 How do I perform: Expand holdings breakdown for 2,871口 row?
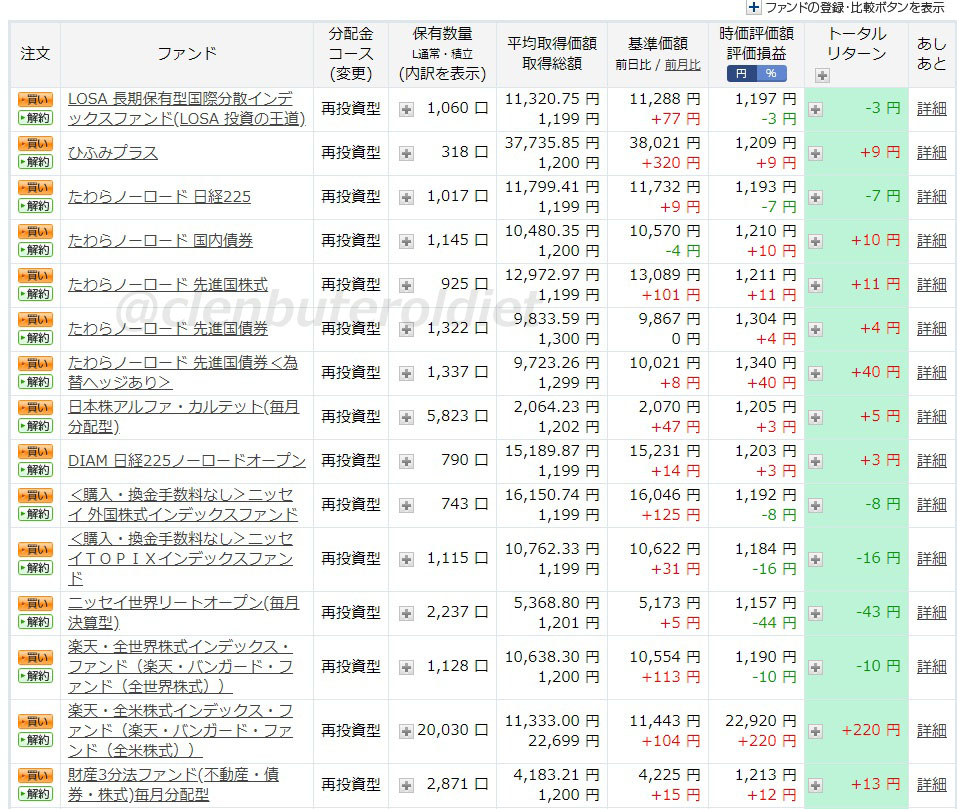(x=406, y=785)
